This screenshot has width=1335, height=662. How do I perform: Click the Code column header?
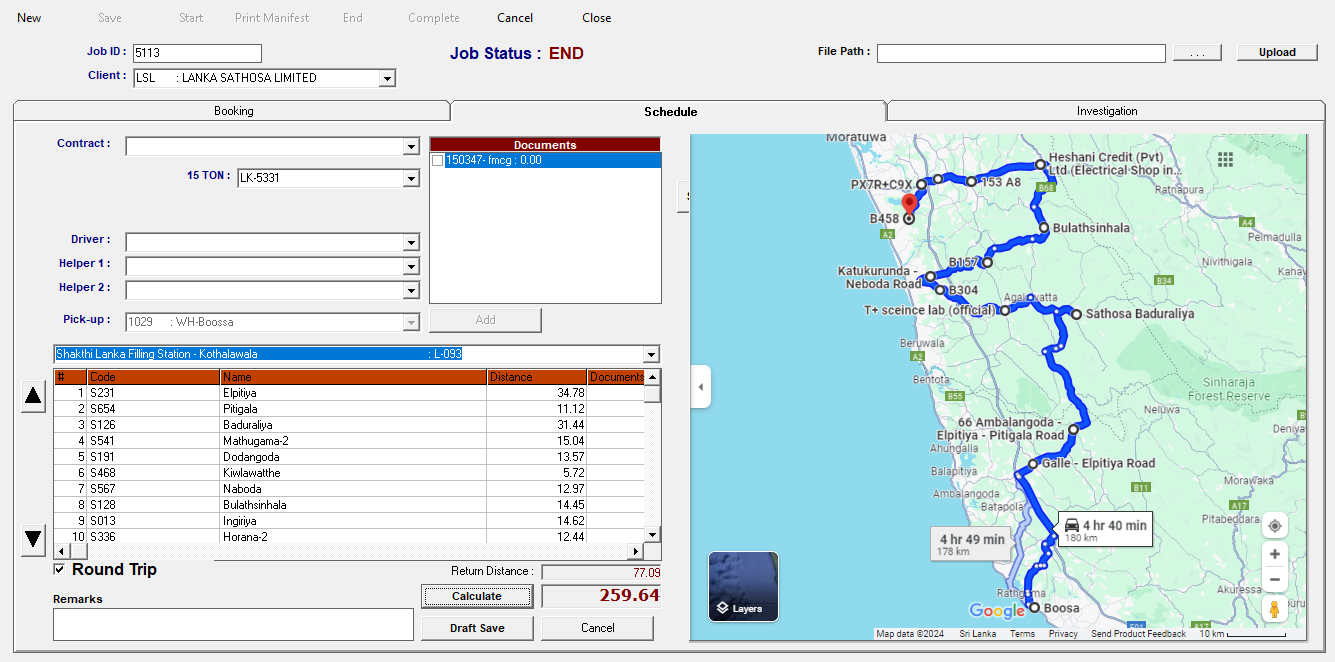tap(153, 377)
